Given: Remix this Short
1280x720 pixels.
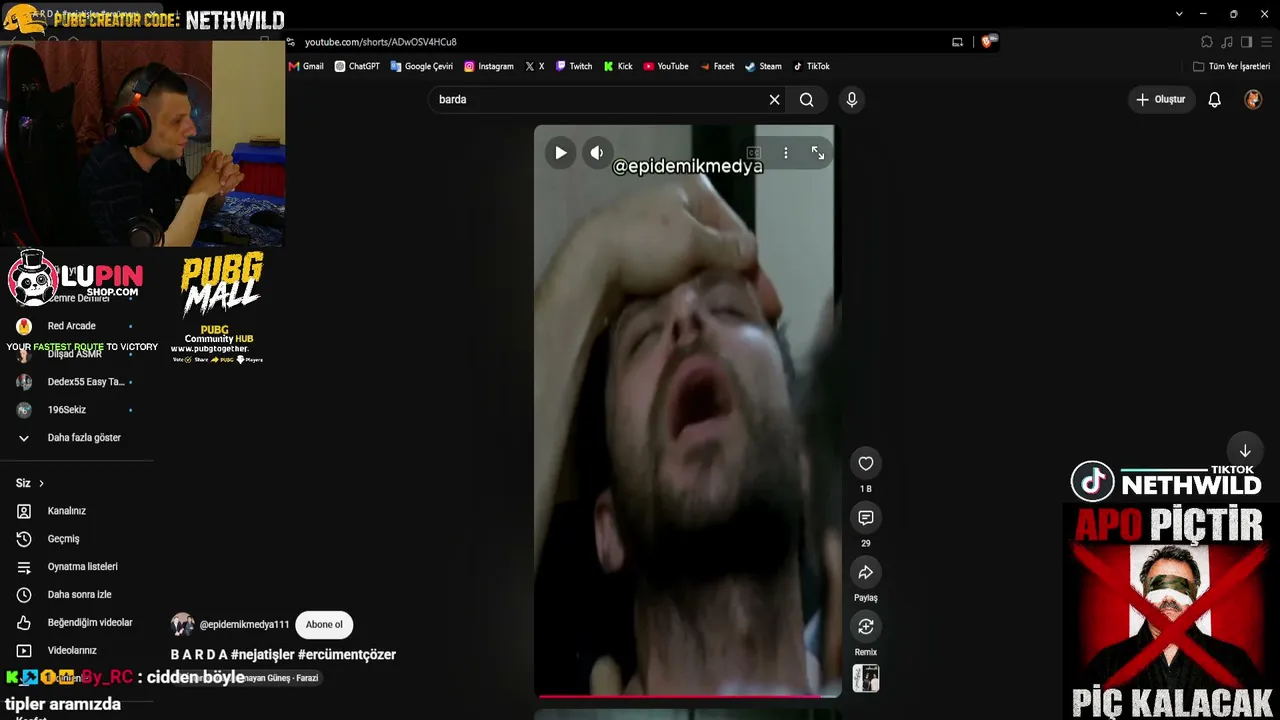Looking at the screenshot, I should (866, 626).
